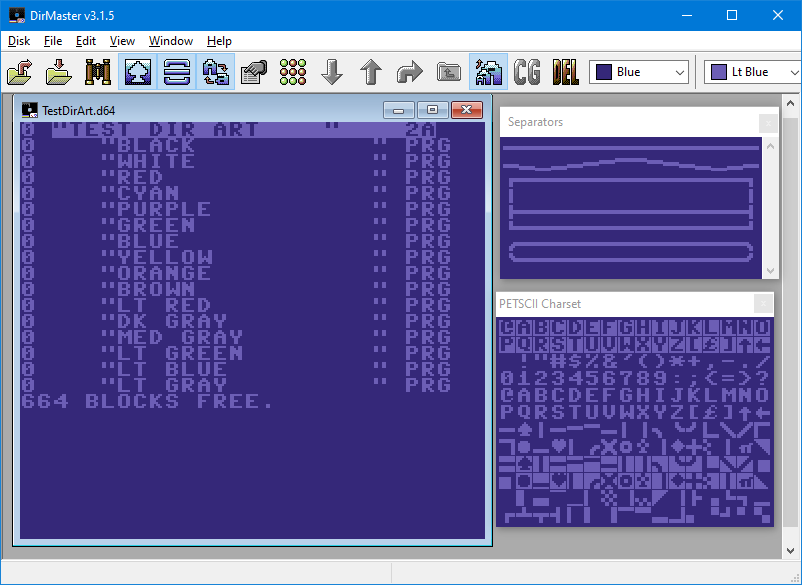Click the DEL toolbar icon
The width and height of the screenshot is (802, 585).
click(566, 72)
